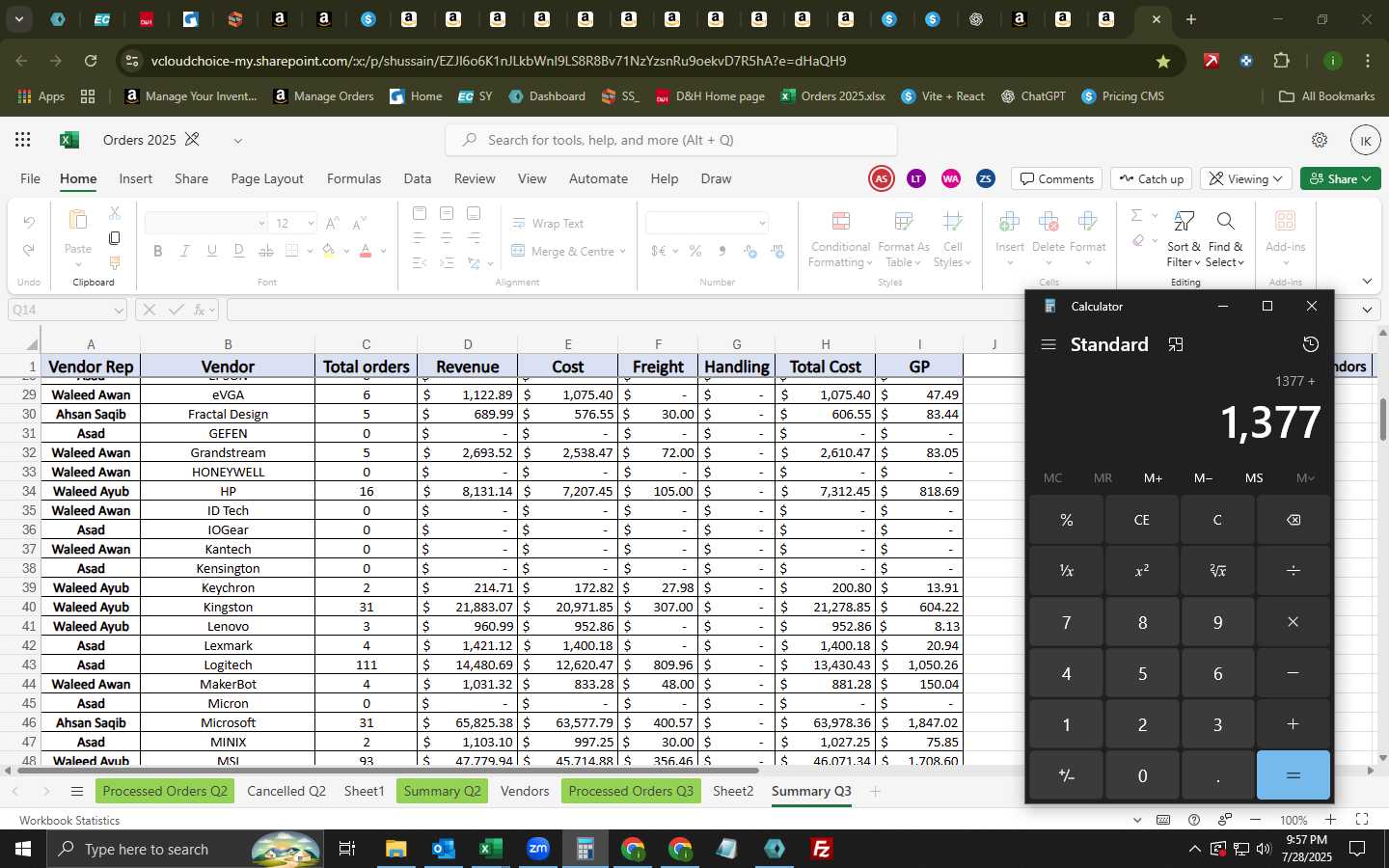This screenshot has width=1389, height=868.
Task: Click the Catch up button
Action: click(x=1152, y=178)
